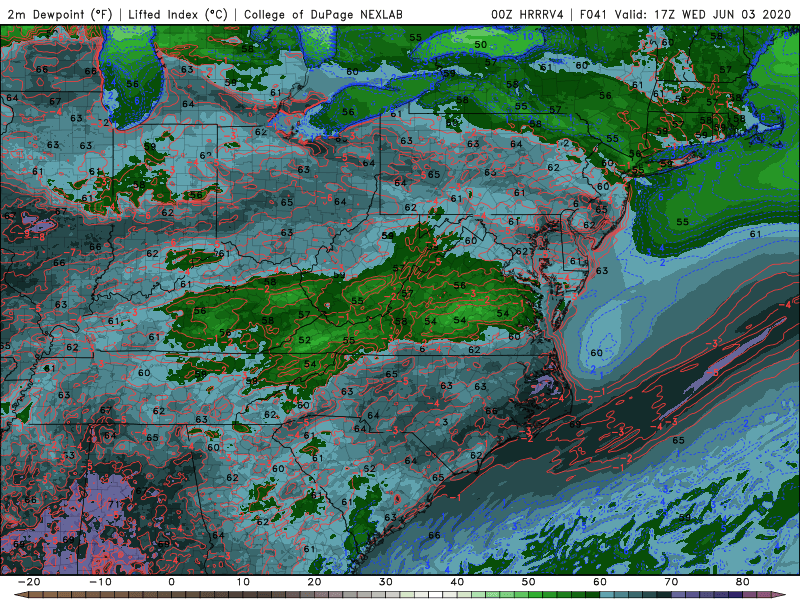Click the left arrow end of the color bar
Viewport: 800px width, 600px height.
[x=19, y=595]
